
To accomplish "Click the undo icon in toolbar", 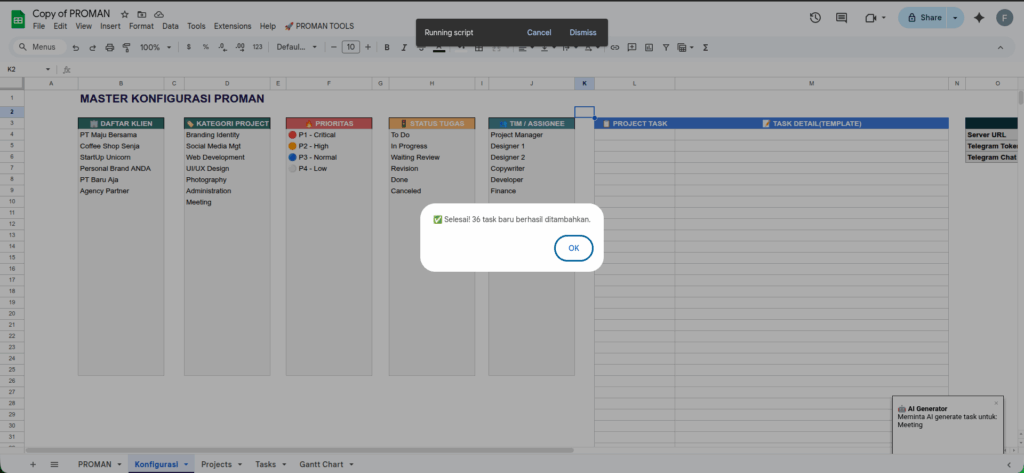I will pyautogui.click(x=76, y=47).
